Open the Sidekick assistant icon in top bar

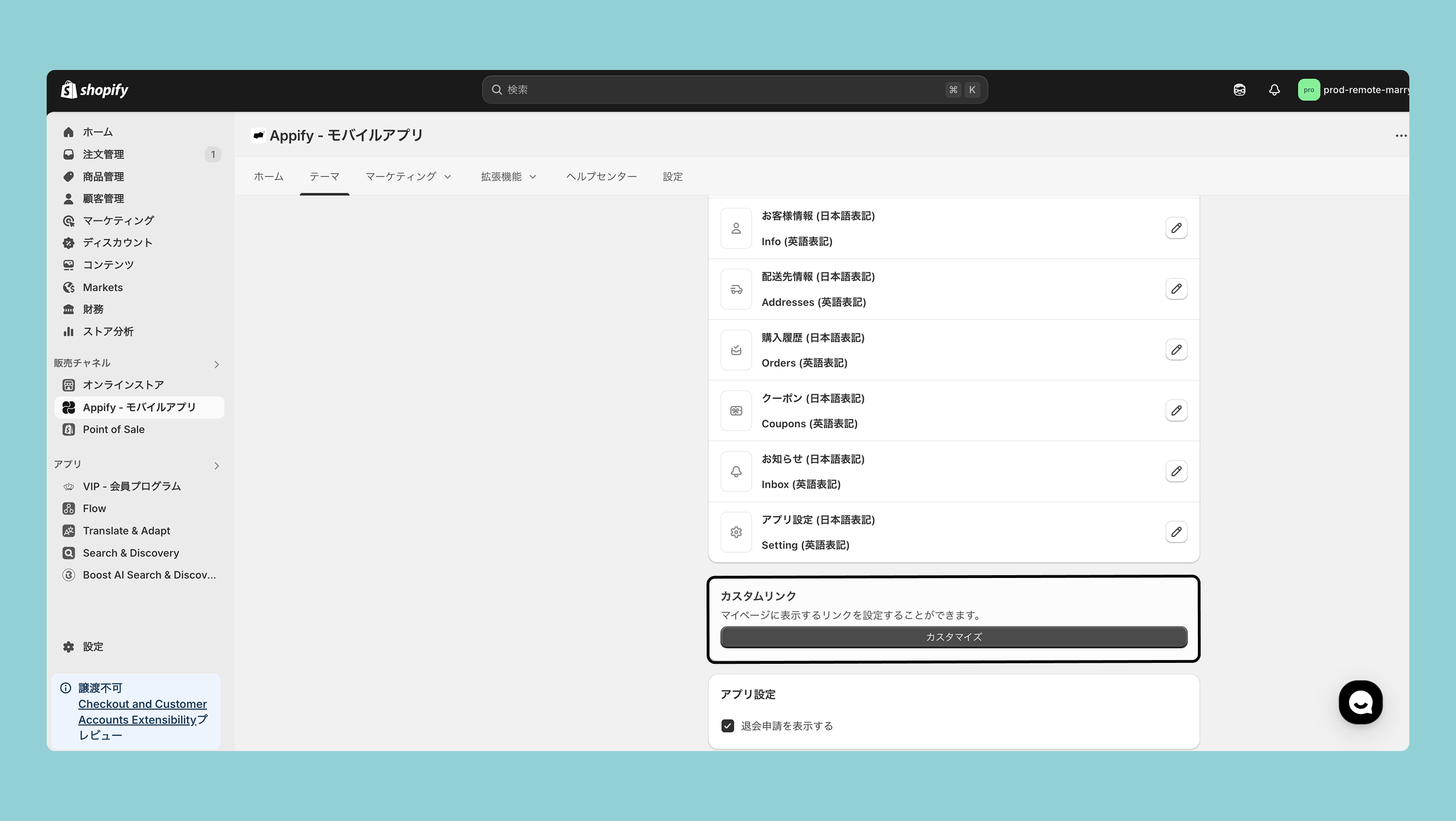pos(1239,90)
